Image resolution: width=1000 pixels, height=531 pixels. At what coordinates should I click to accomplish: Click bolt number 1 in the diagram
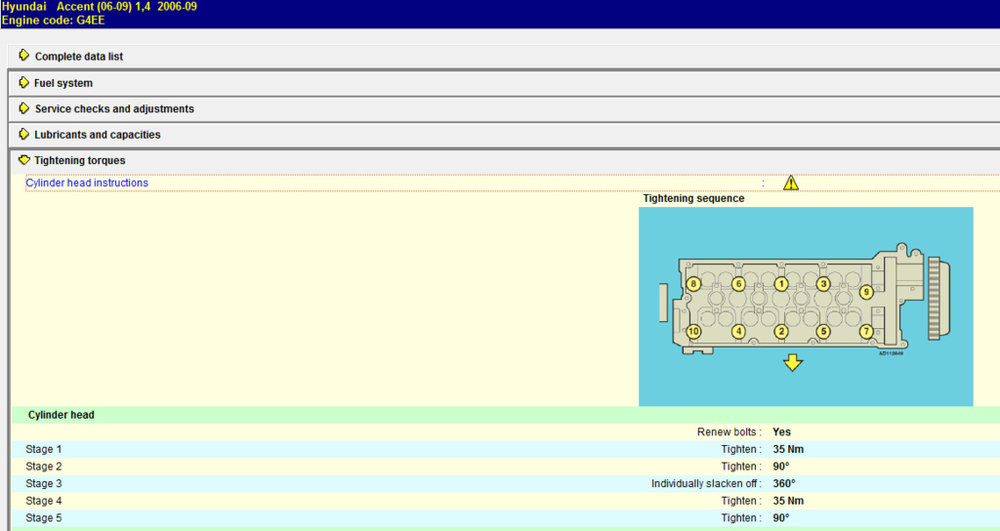(x=781, y=284)
